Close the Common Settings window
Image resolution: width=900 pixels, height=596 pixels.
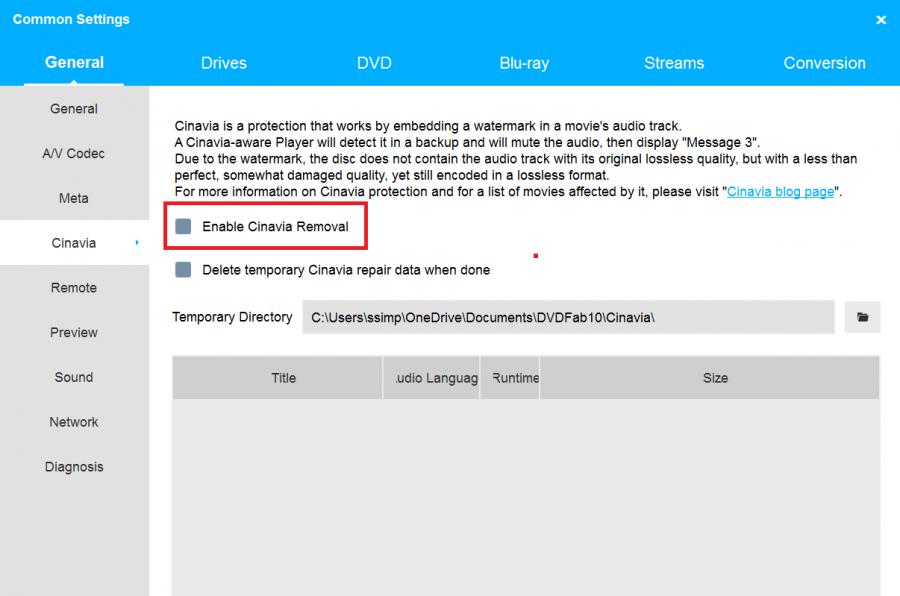coord(881,20)
